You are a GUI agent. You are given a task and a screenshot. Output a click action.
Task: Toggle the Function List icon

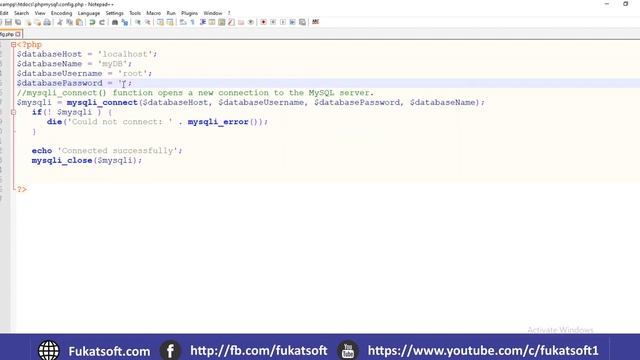[231, 22]
